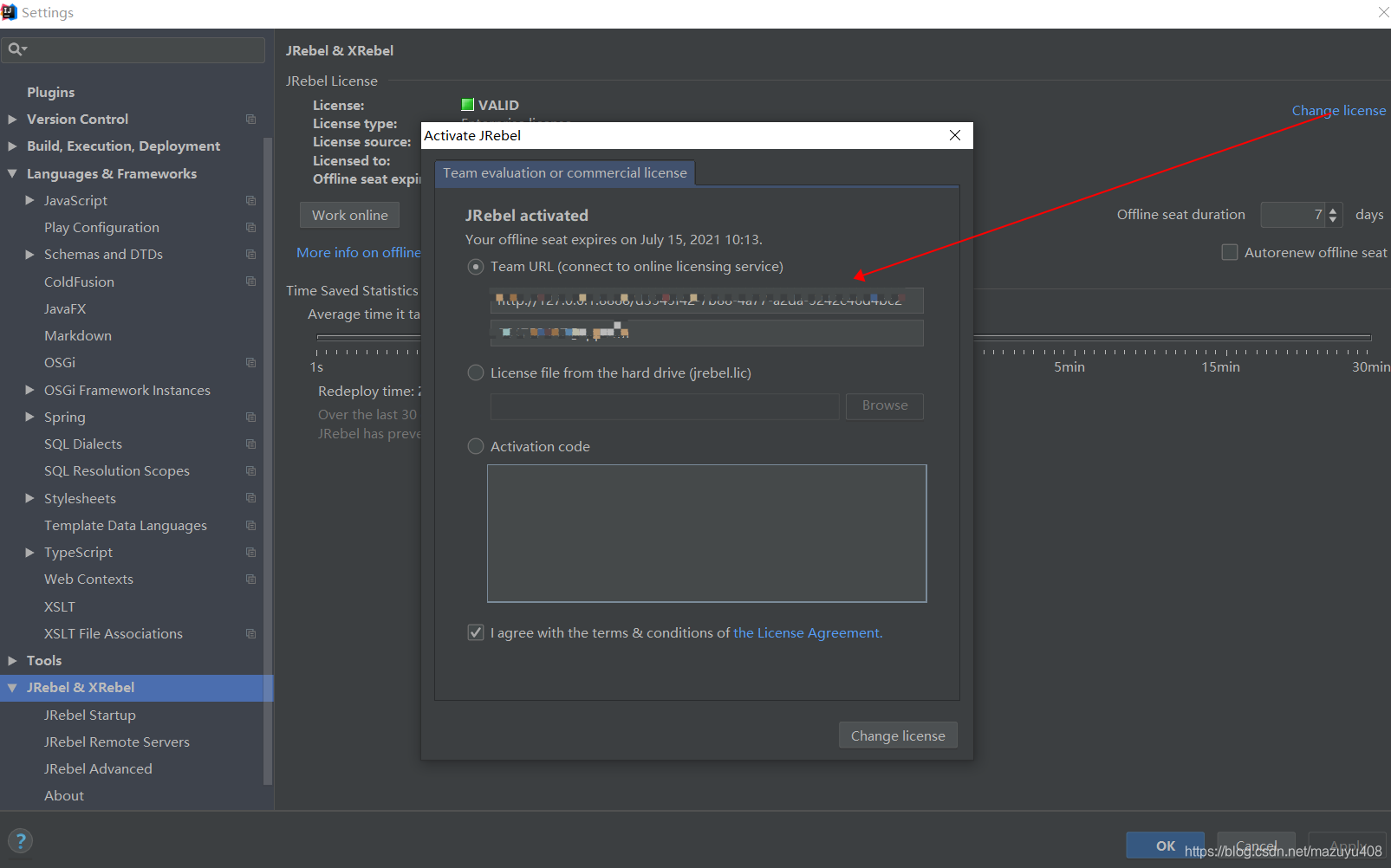Click the Team URL input field
Viewport: 1391px width, 868px height.
point(706,301)
